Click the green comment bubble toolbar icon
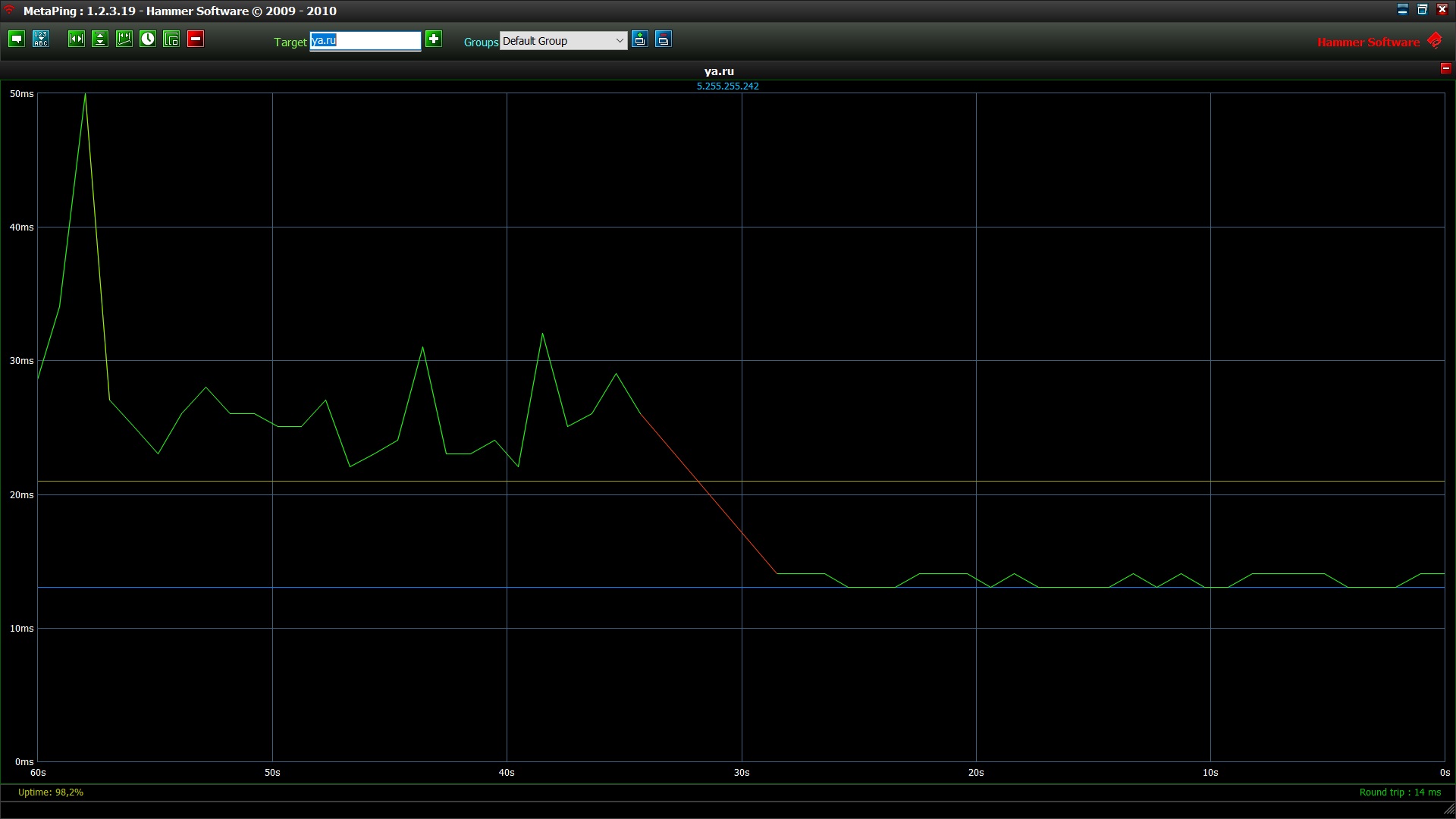Screen dimensions: 1456x819 [17, 39]
